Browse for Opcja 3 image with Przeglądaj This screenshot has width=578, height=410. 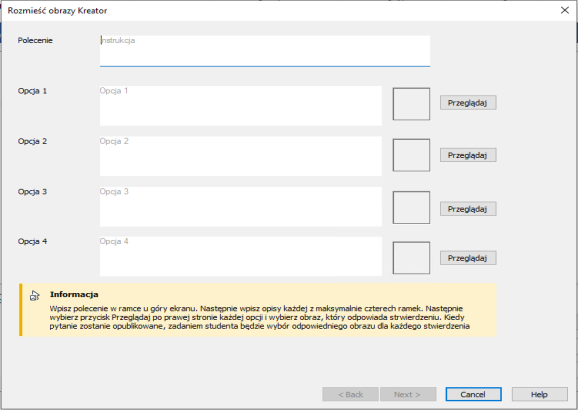(x=468, y=209)
